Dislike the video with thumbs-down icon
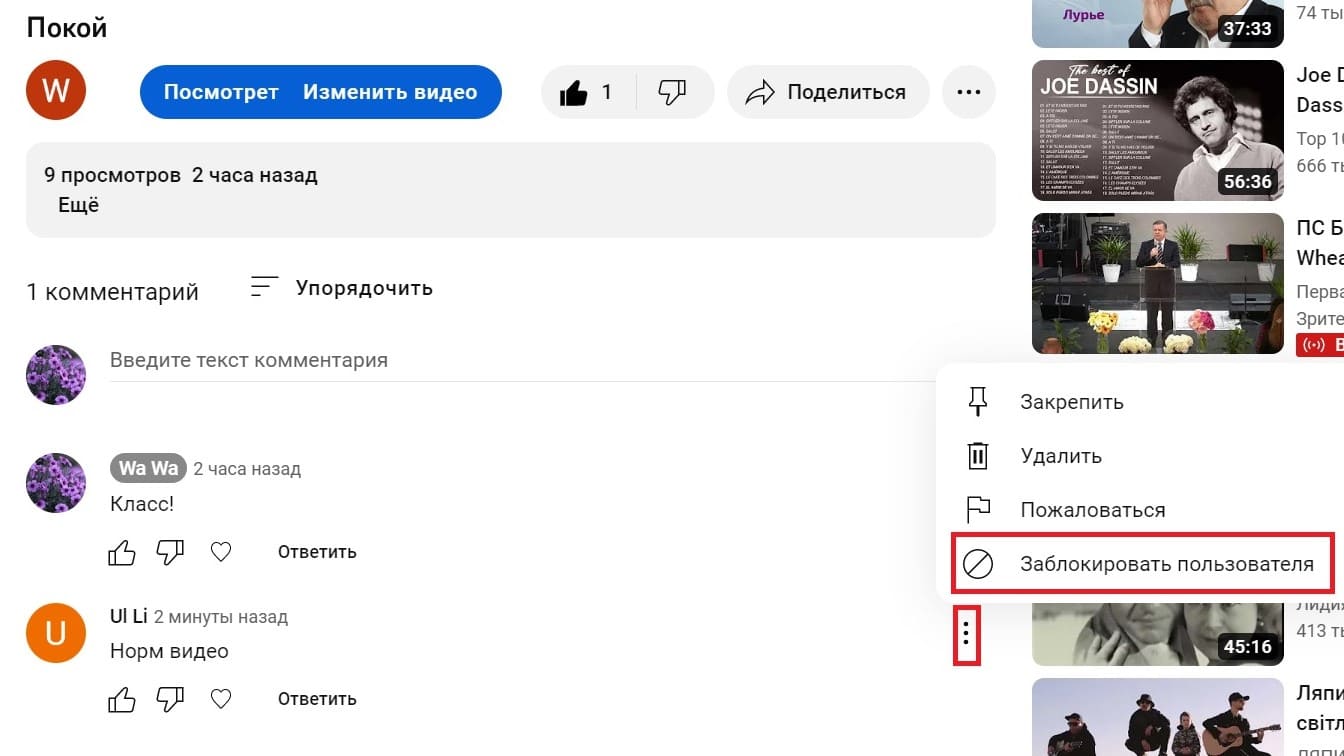Screen dimensions: 1344x756 (x=672, y=93)
